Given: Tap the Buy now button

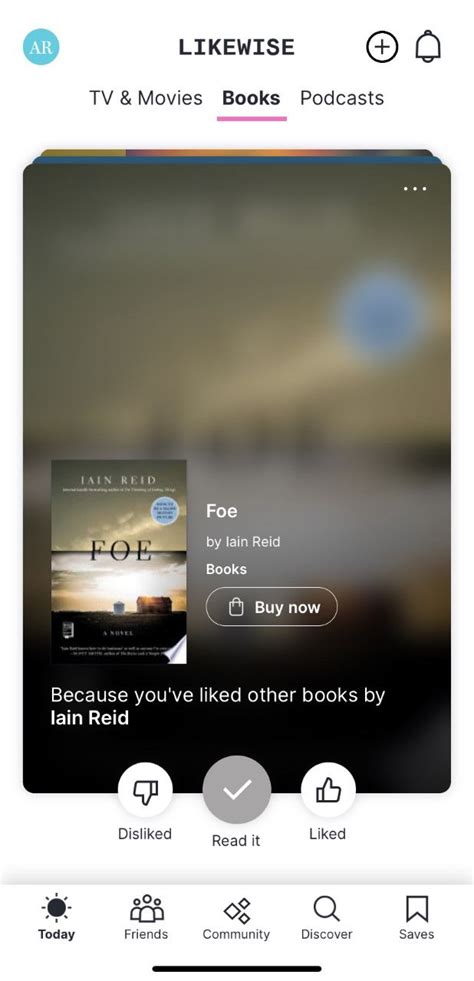Looking at the screenshot, I should click(x=271, y=607).
